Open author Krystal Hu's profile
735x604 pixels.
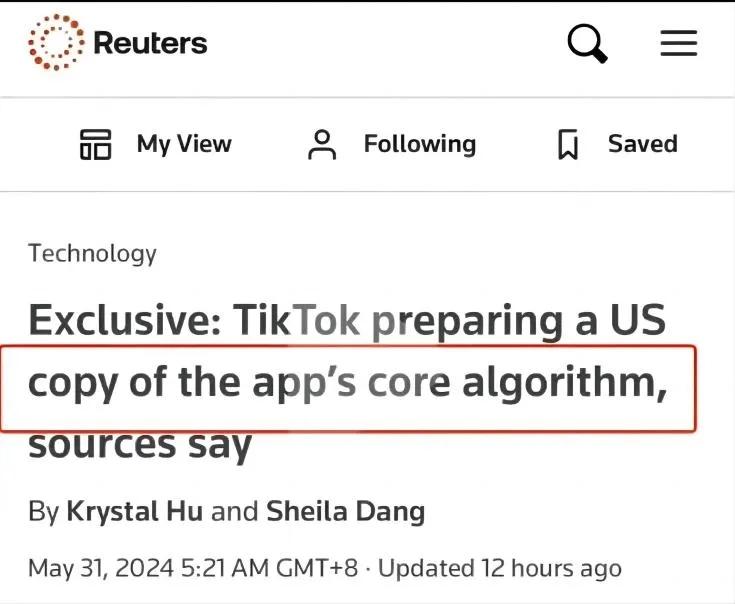134,512
